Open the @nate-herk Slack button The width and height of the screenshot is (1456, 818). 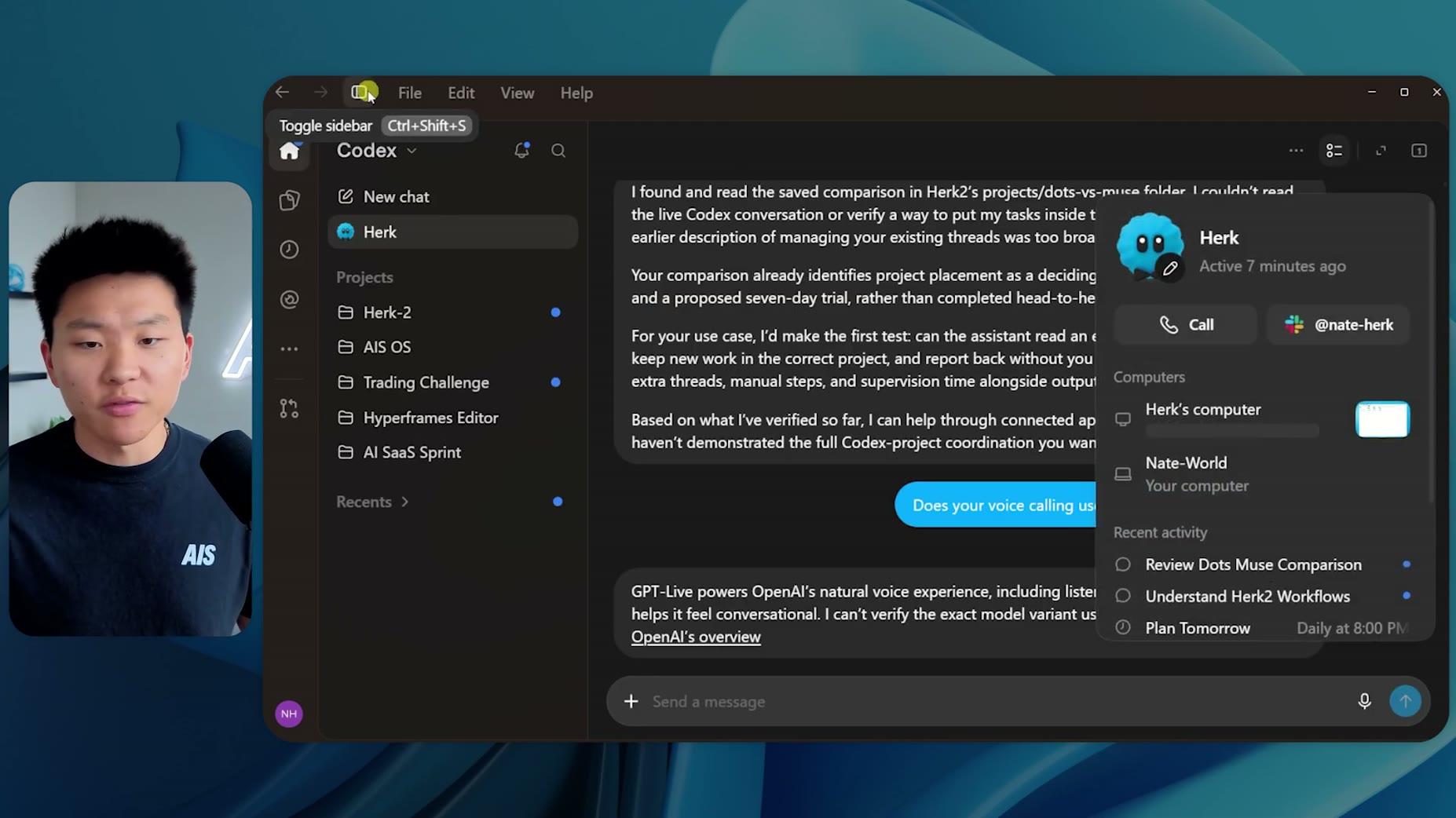pos(1338,325)
